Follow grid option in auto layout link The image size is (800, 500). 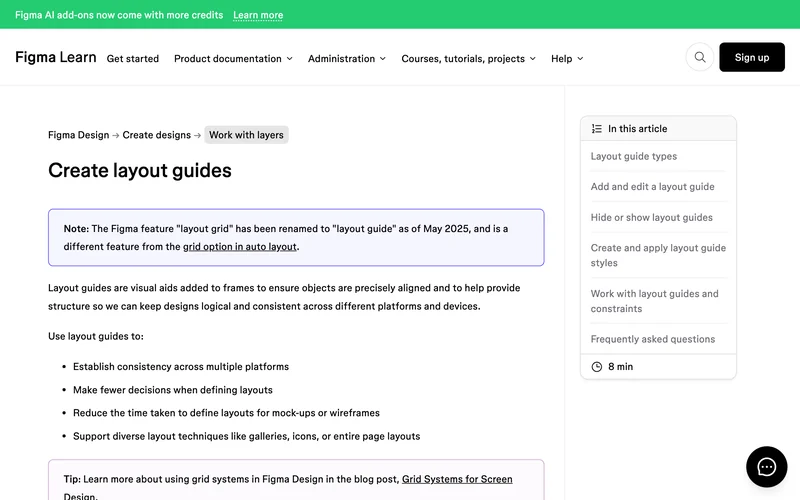(240, 247)
